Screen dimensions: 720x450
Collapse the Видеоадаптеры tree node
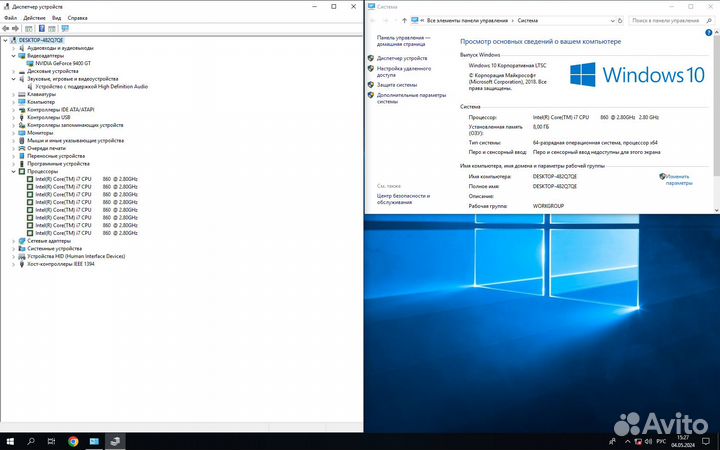13,55
